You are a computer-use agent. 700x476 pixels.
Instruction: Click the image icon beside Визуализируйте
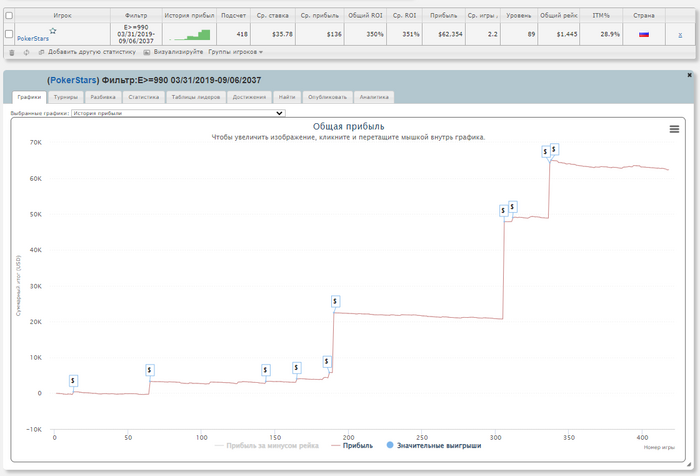coord(146,52)
